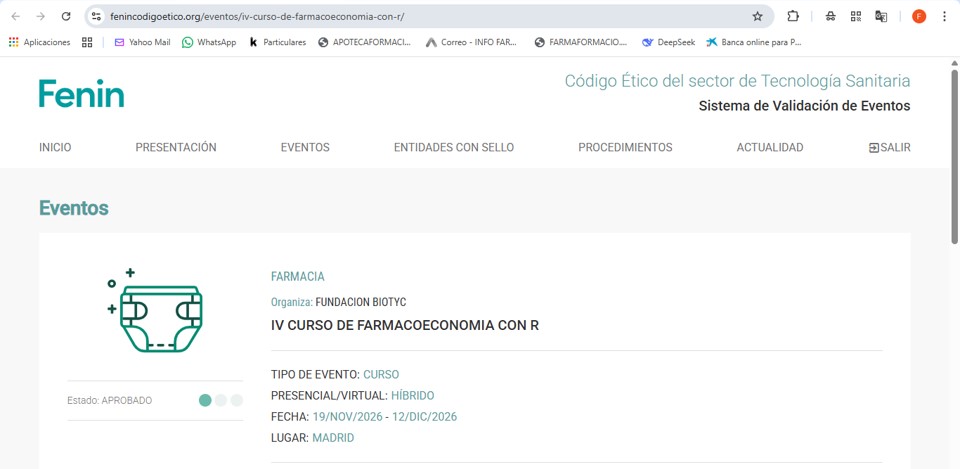Click the diaper event category image

155,311
